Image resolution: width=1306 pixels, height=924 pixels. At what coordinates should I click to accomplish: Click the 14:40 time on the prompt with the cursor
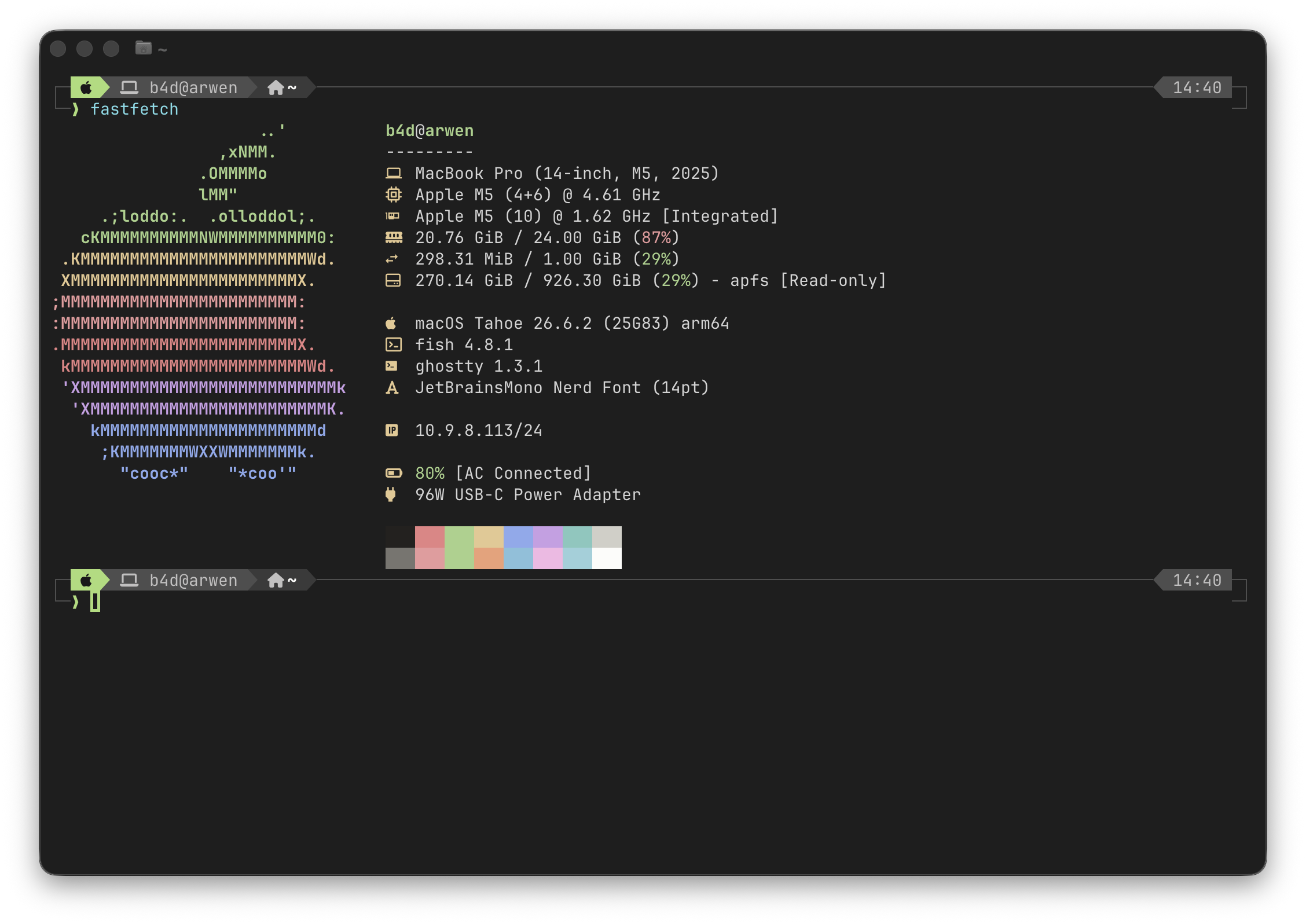pos(1197,580)
